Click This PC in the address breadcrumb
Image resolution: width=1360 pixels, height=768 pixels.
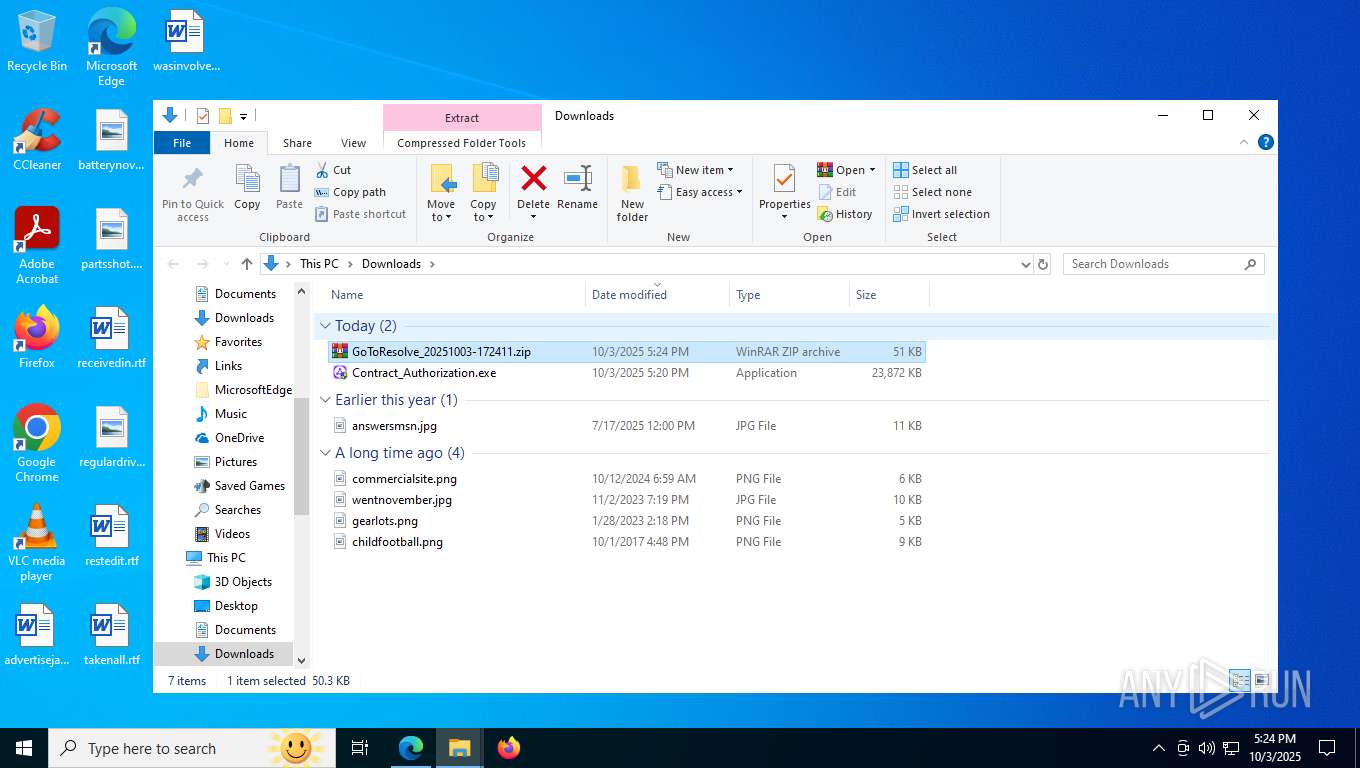point(319,264)
